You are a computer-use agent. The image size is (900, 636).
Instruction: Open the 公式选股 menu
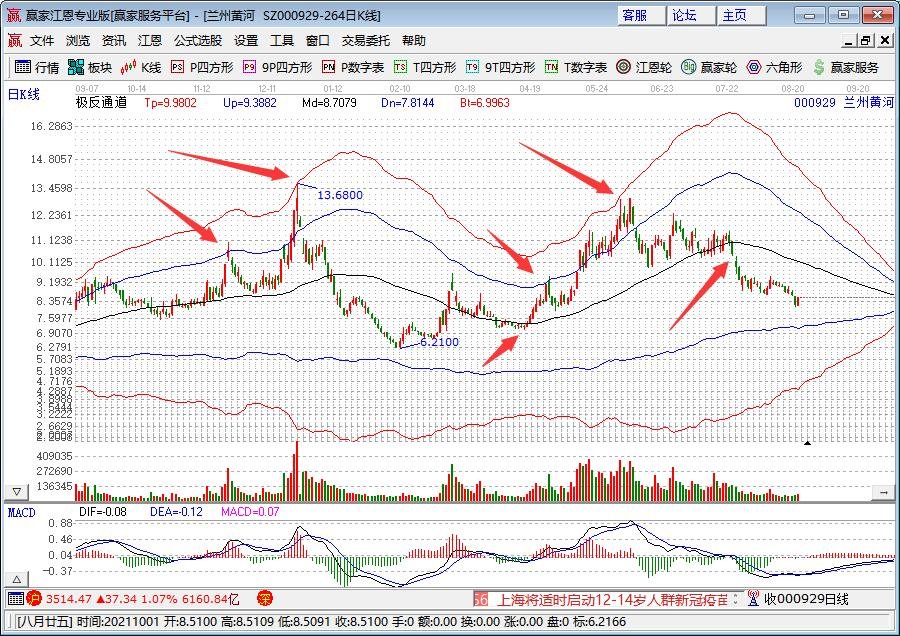click(198, 40)
